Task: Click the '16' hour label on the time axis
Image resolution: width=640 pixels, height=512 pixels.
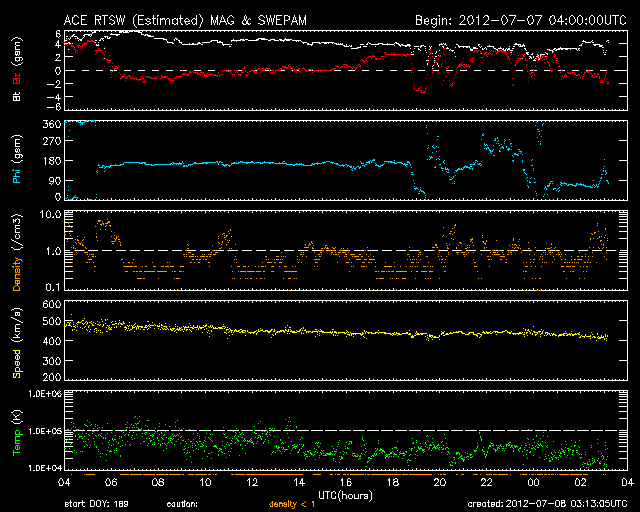Action: click(x=346, y=482)
